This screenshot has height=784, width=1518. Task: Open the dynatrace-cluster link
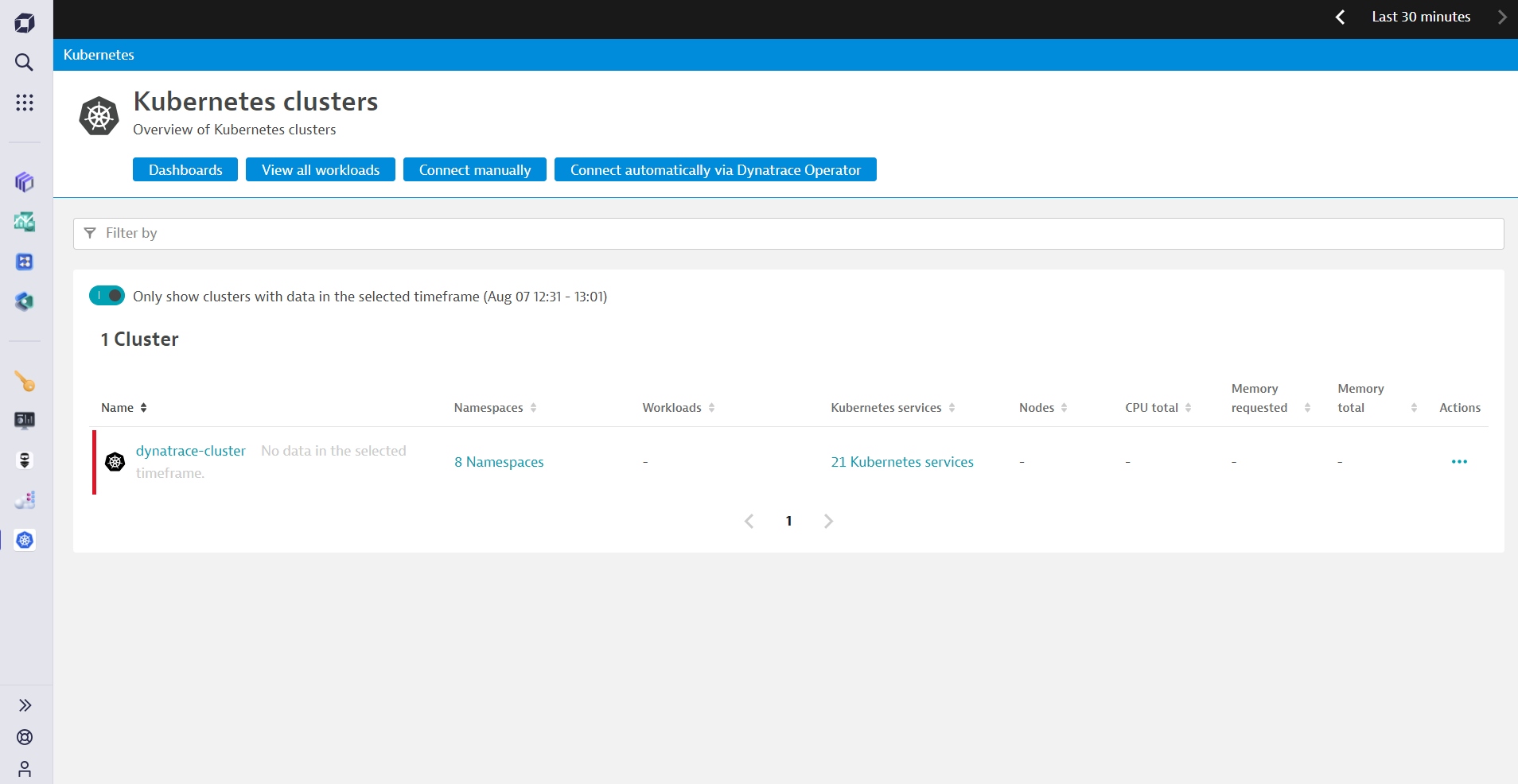click(x=191, y=451)
